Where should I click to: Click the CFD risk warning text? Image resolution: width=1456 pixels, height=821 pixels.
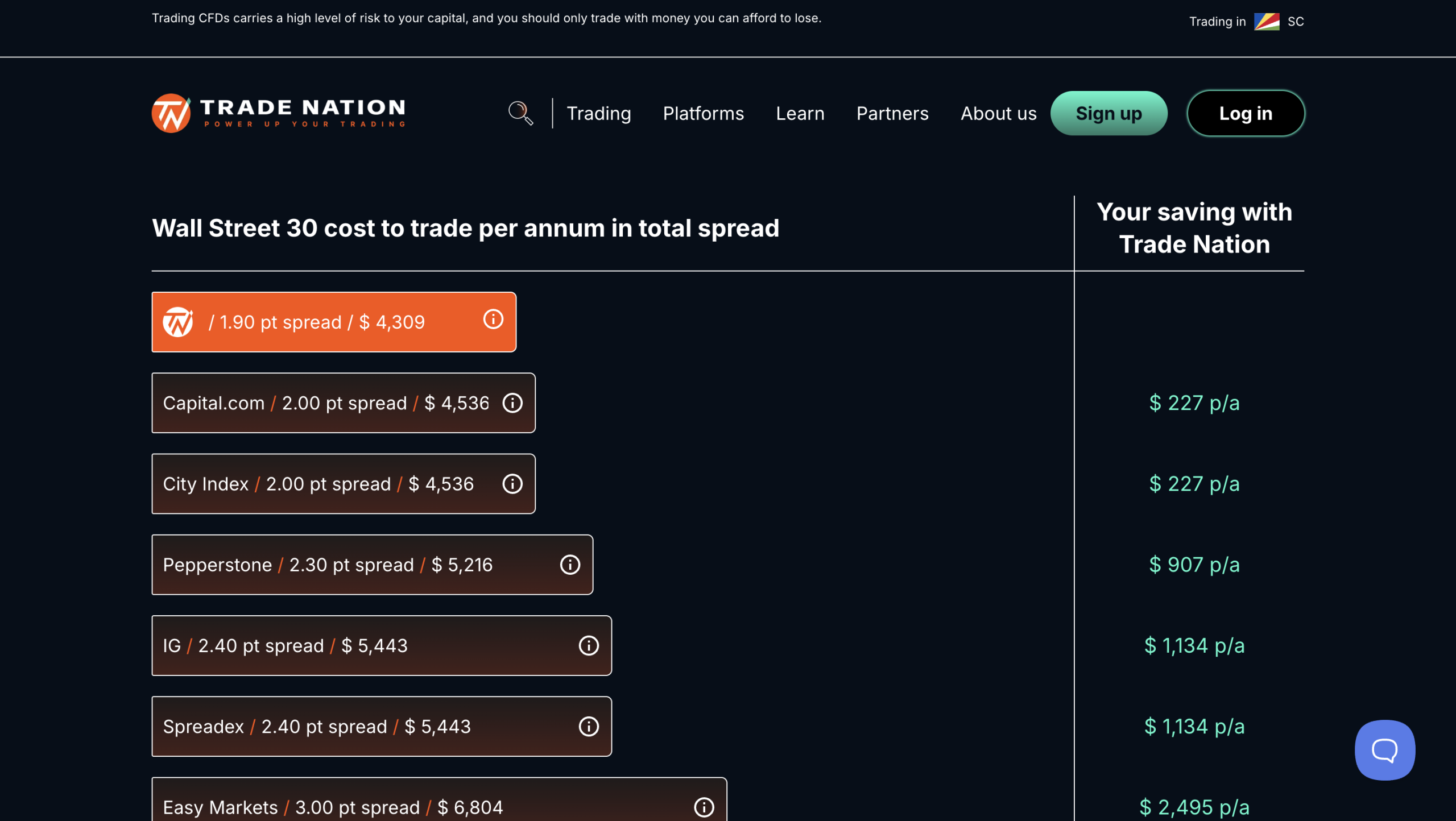click(487, 18)
